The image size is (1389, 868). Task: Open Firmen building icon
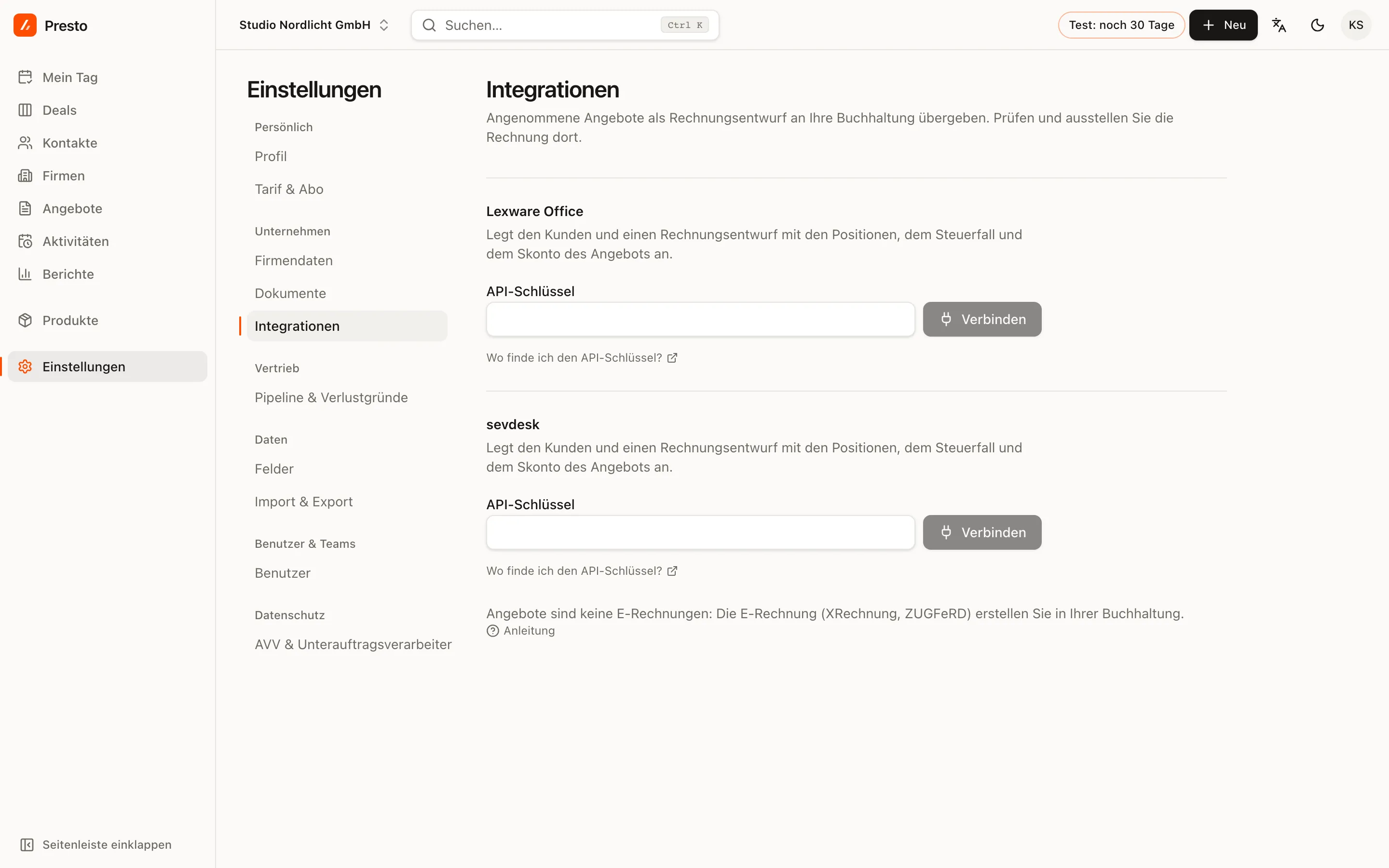25,175
